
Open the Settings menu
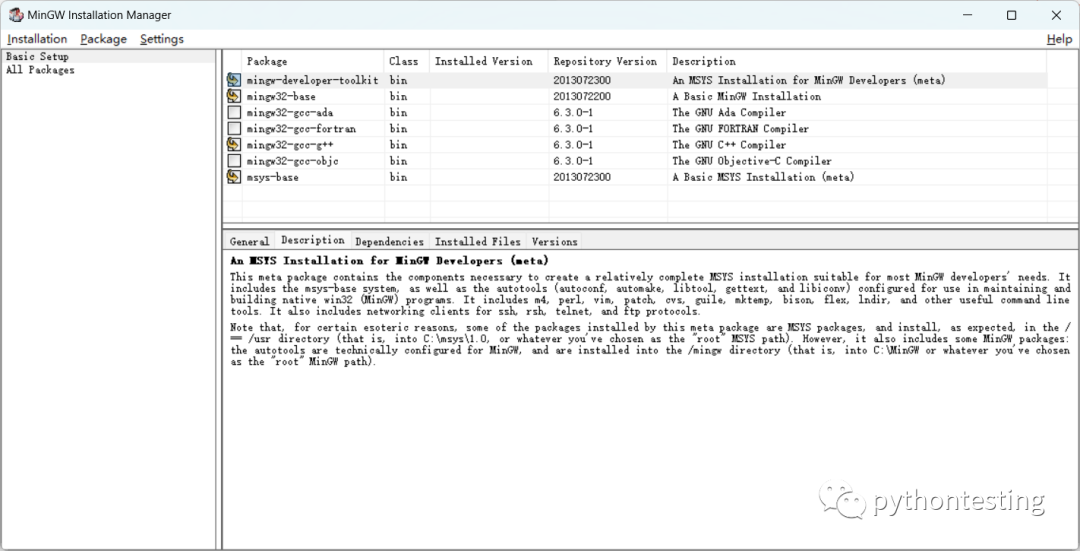pos(162,39)
